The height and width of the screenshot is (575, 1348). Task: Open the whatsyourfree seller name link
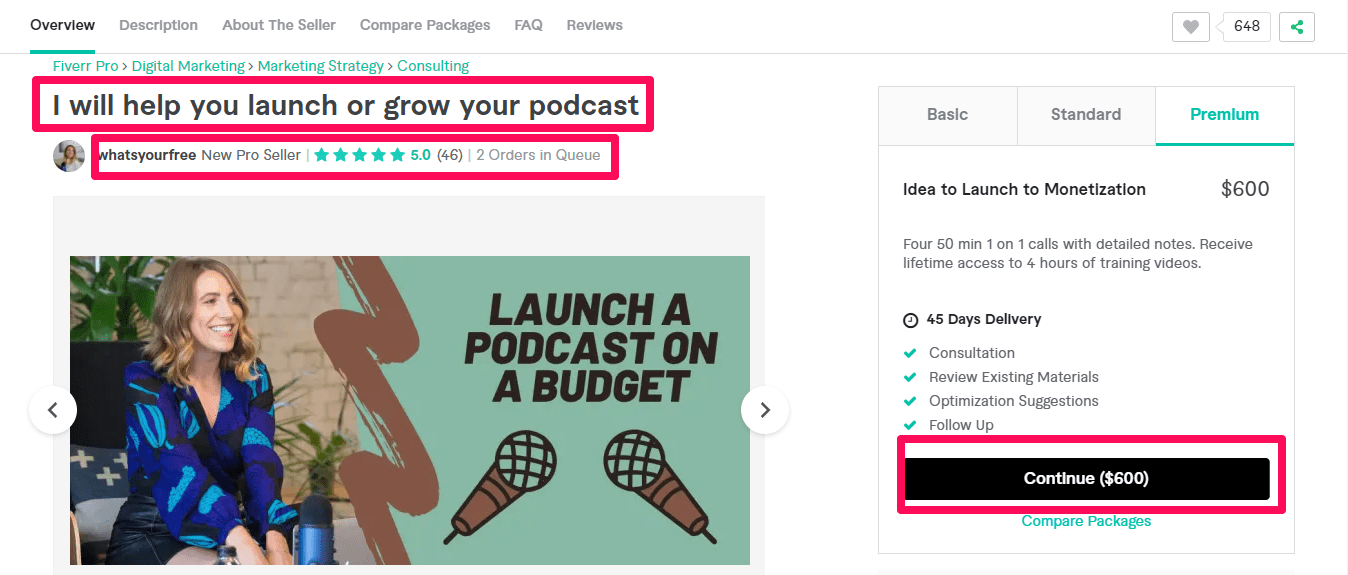[x=148, y=155]
